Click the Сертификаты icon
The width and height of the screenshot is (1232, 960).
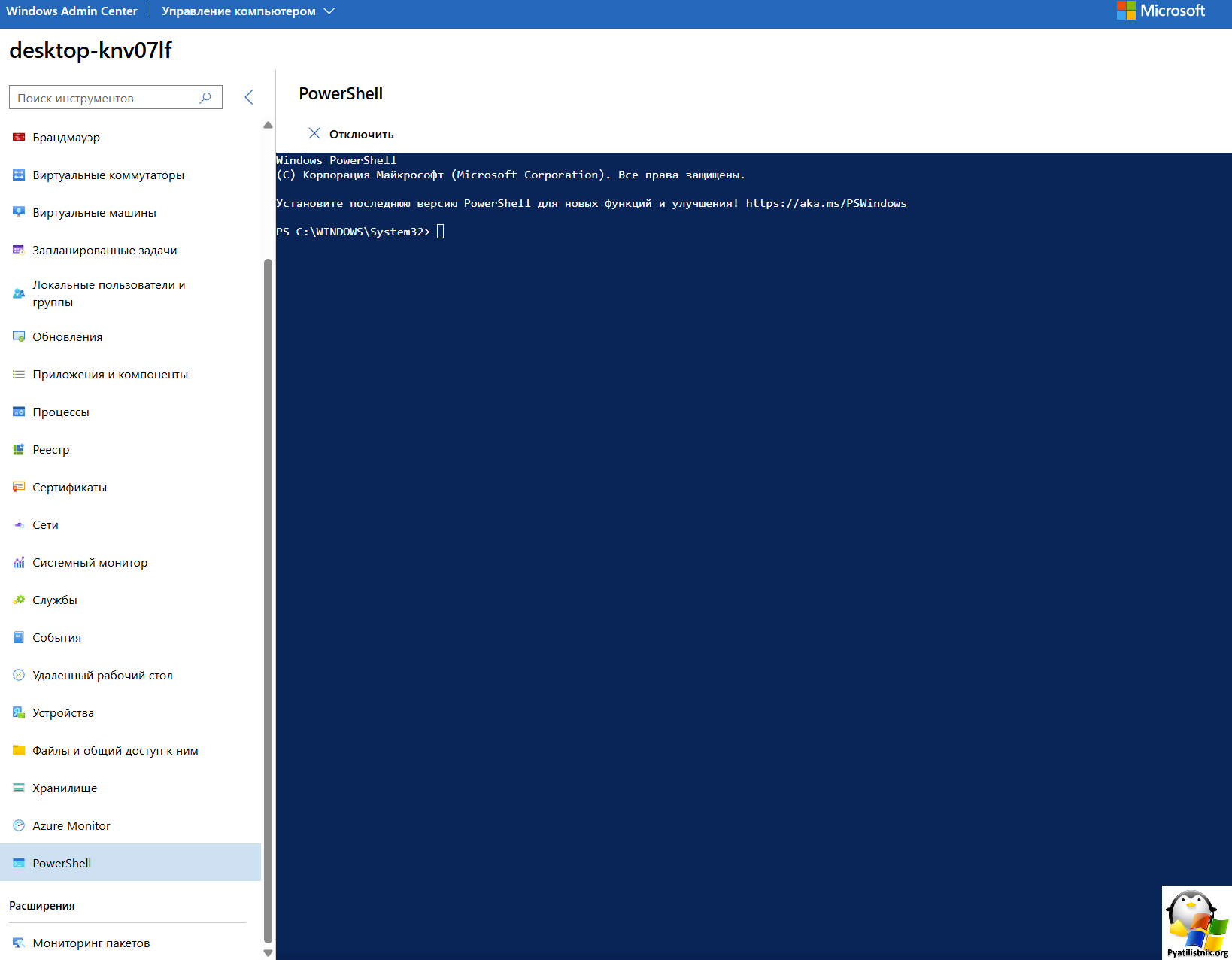click(x=19, y=487)
